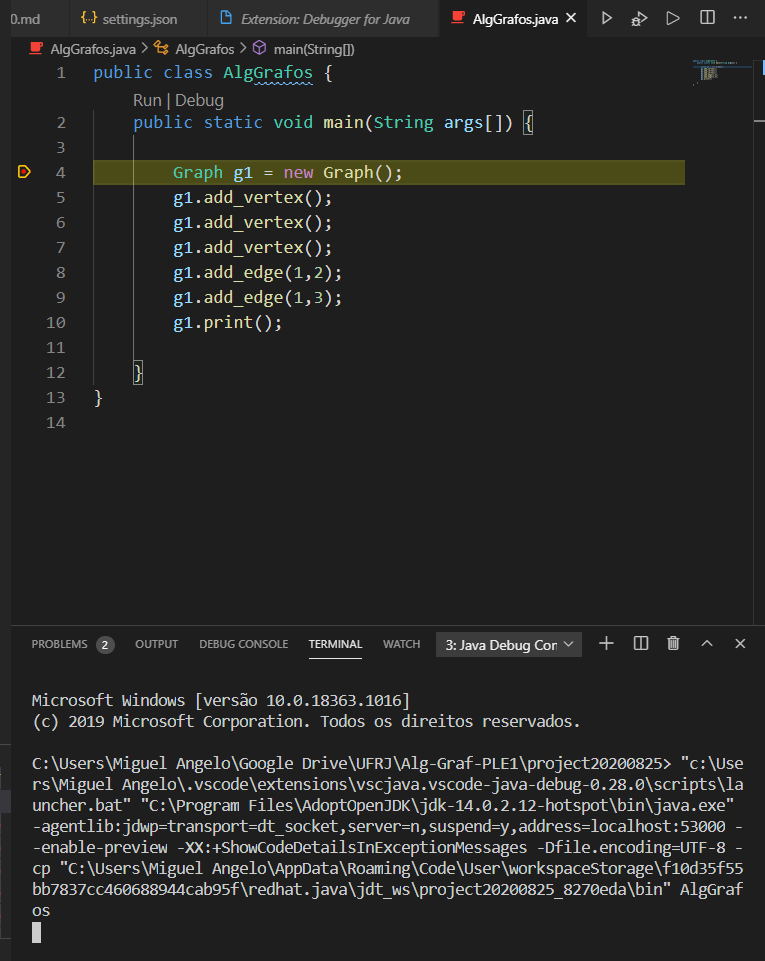This screenshot has width=765, height=961.
Task: Click the Run Java play icon in editor toolbar
Action: [606, 18]
